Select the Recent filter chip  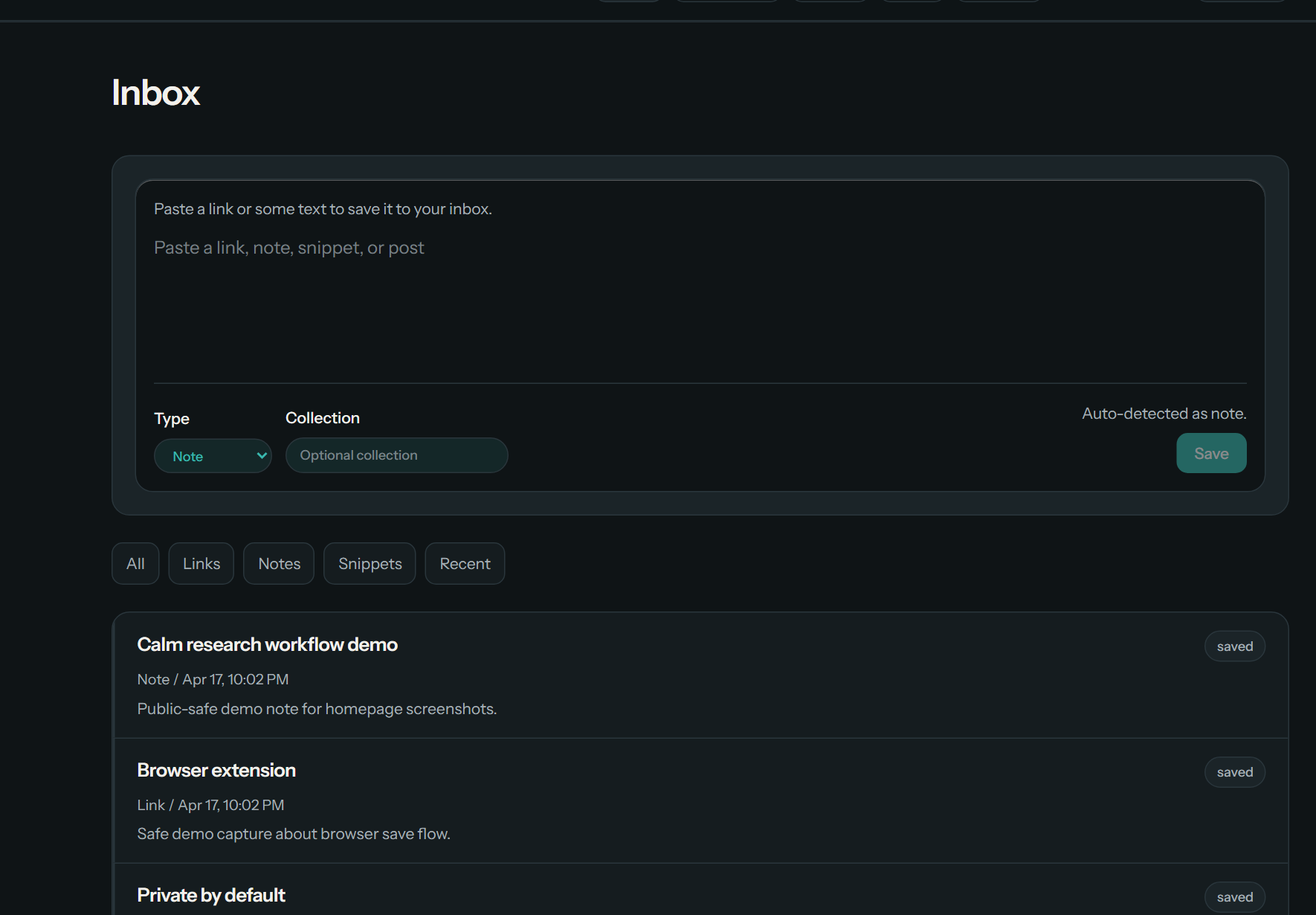point(465,563)
